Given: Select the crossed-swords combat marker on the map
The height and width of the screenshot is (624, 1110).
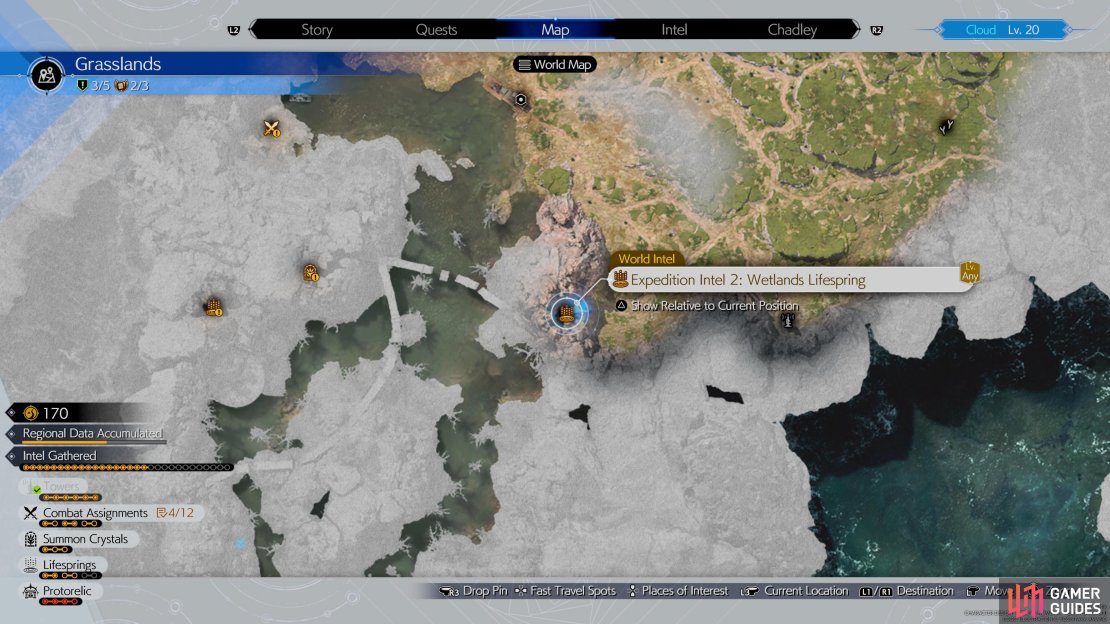Looking at the screenshot, I should point(272,128).
